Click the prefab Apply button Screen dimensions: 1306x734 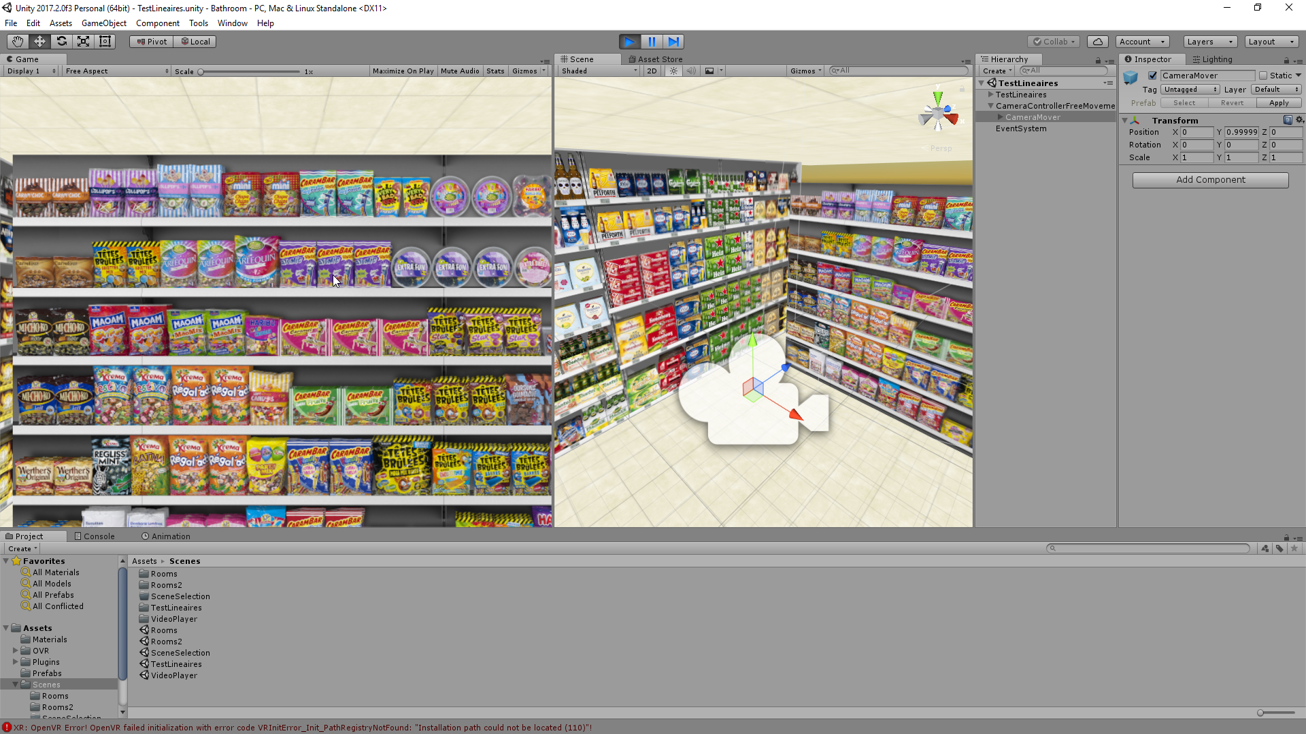tap(1278, 103)
